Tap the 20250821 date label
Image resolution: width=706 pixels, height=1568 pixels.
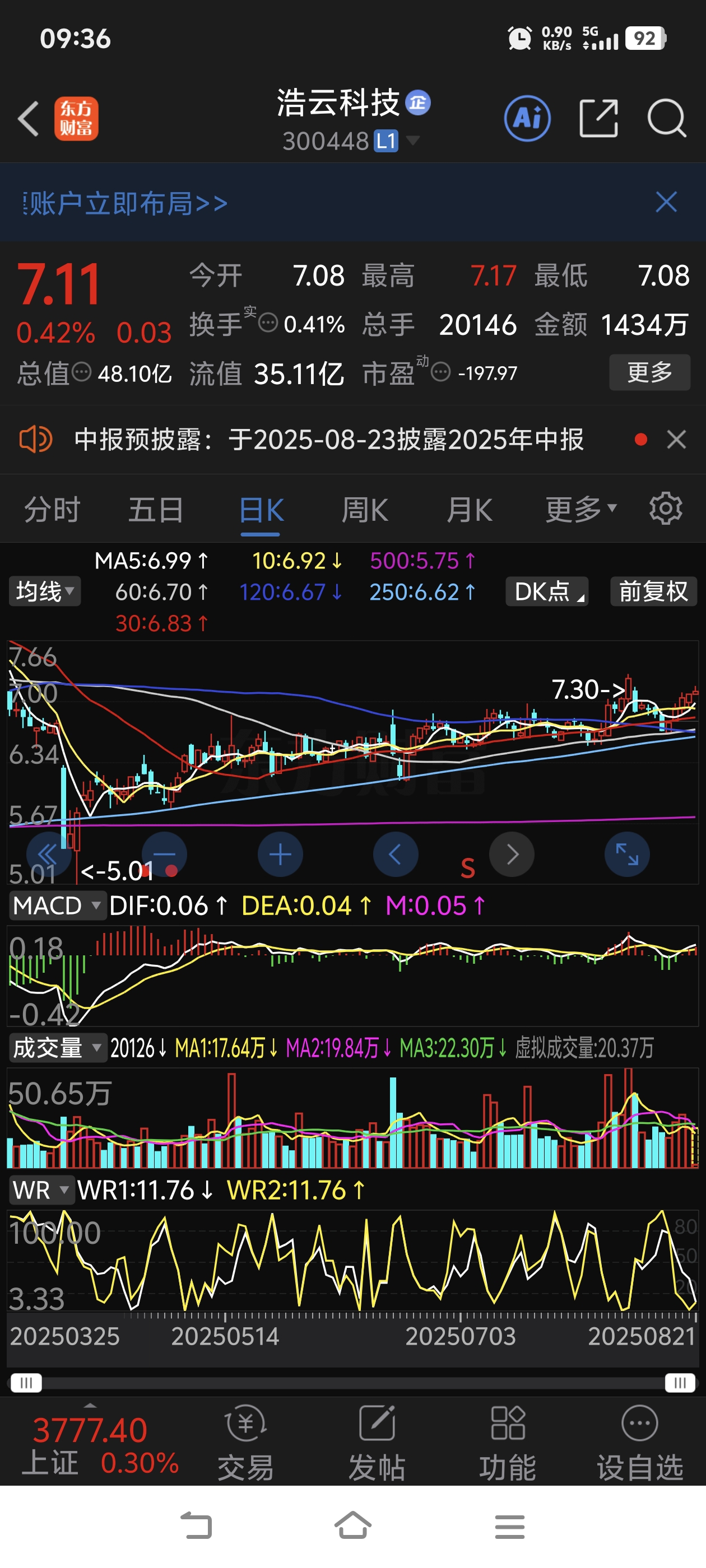click(x=642, y=1337)
